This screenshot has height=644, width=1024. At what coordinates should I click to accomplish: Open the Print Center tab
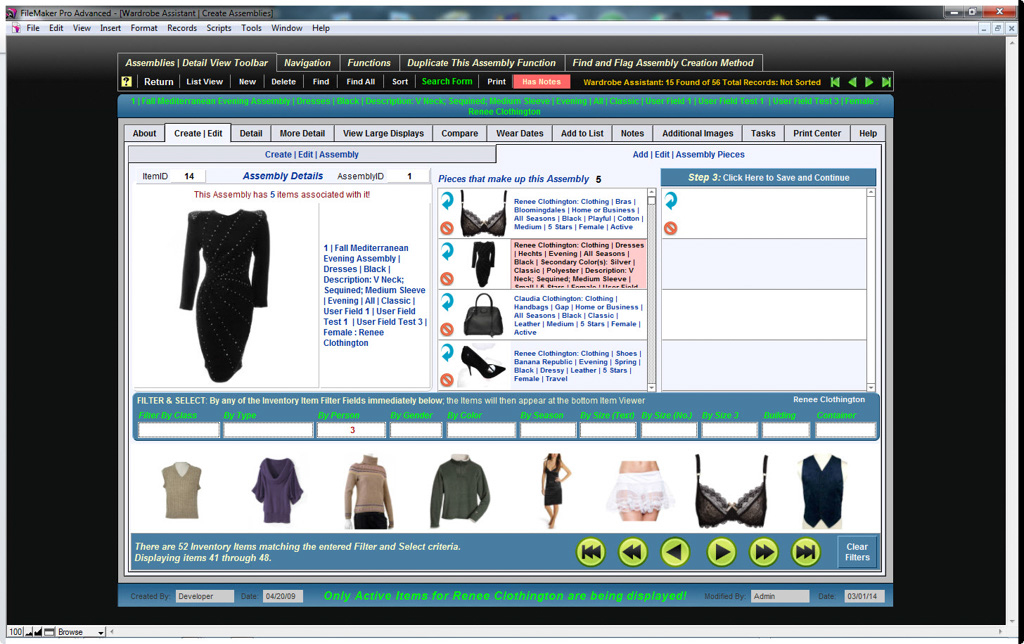coord(817,133)
